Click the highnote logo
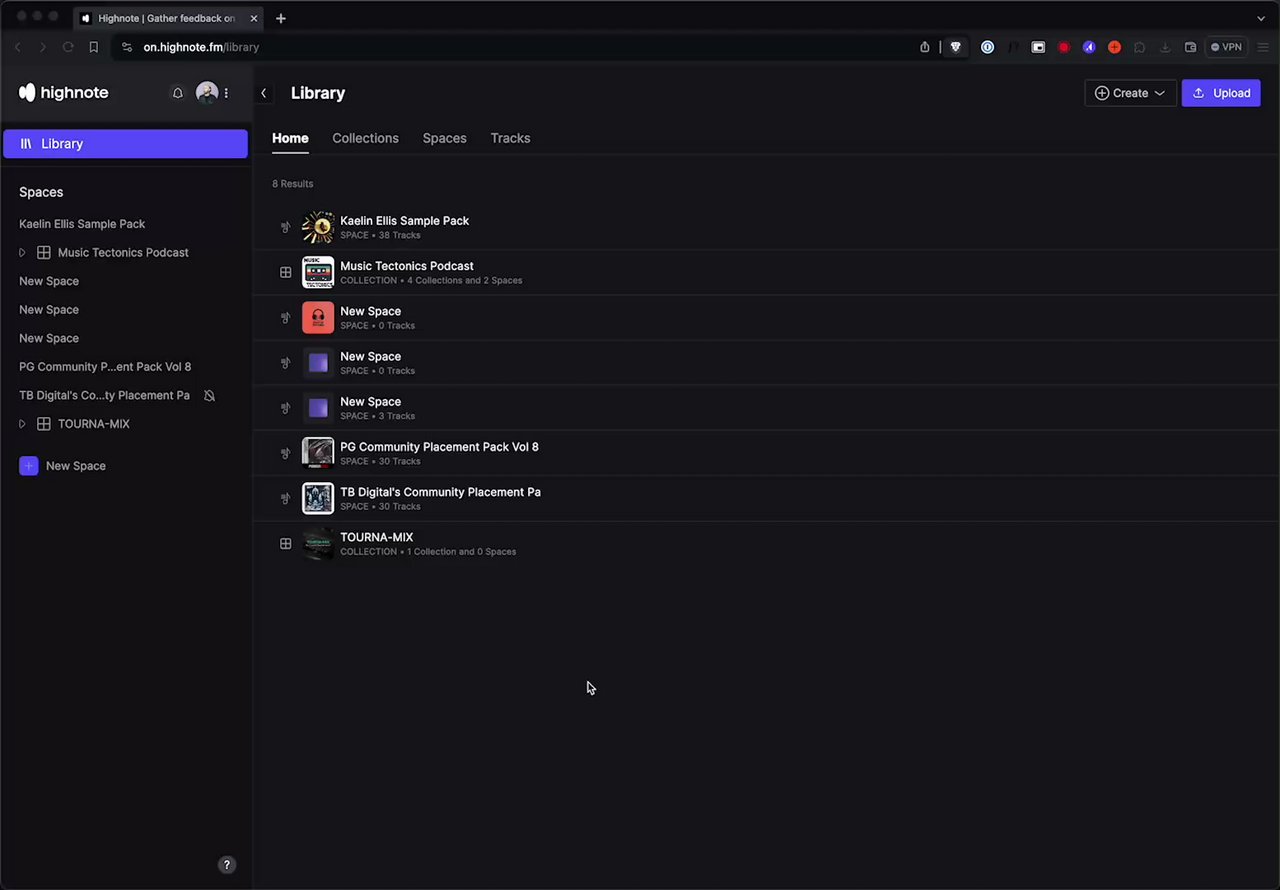 click(x=63, y=92)
